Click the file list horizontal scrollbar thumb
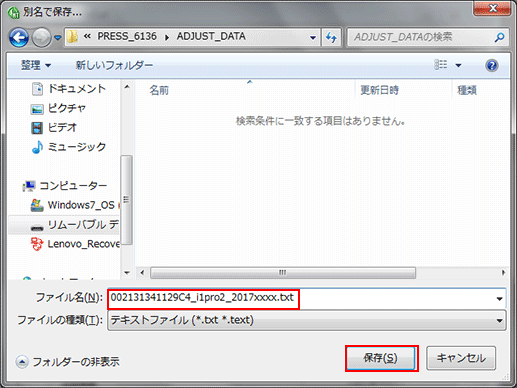The height and width of the screenshot is (388, 517). coord(283,273)
